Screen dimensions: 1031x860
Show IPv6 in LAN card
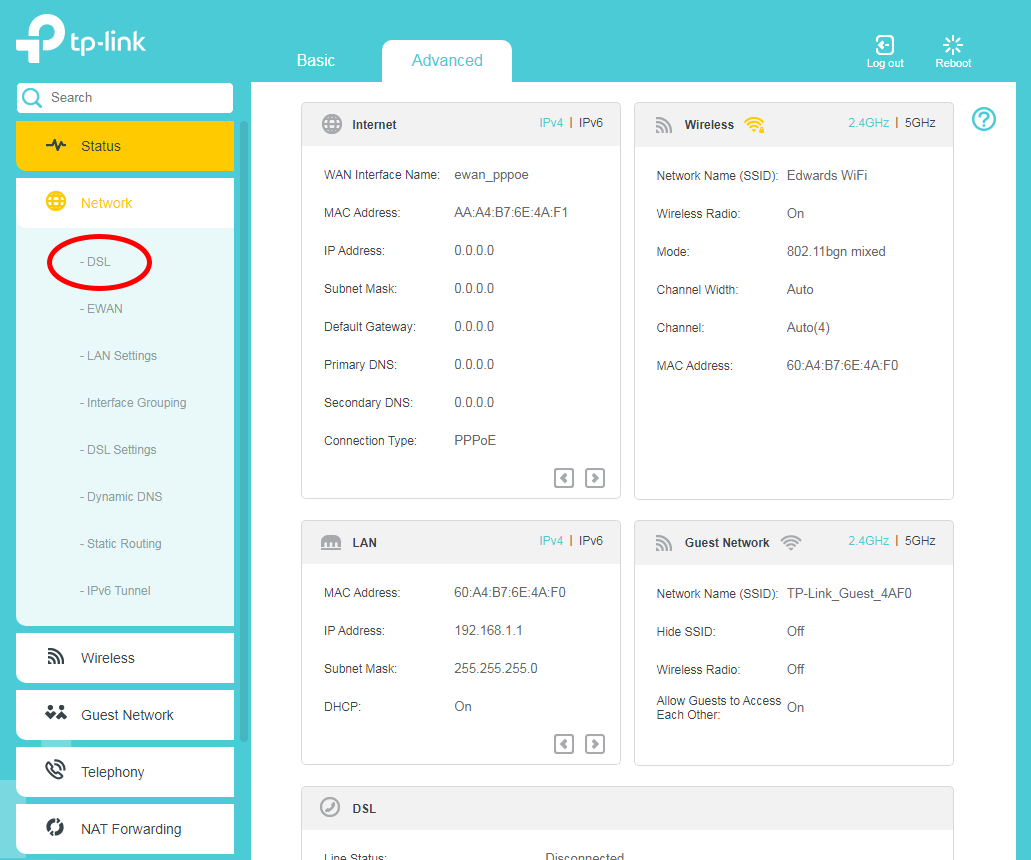590,540
